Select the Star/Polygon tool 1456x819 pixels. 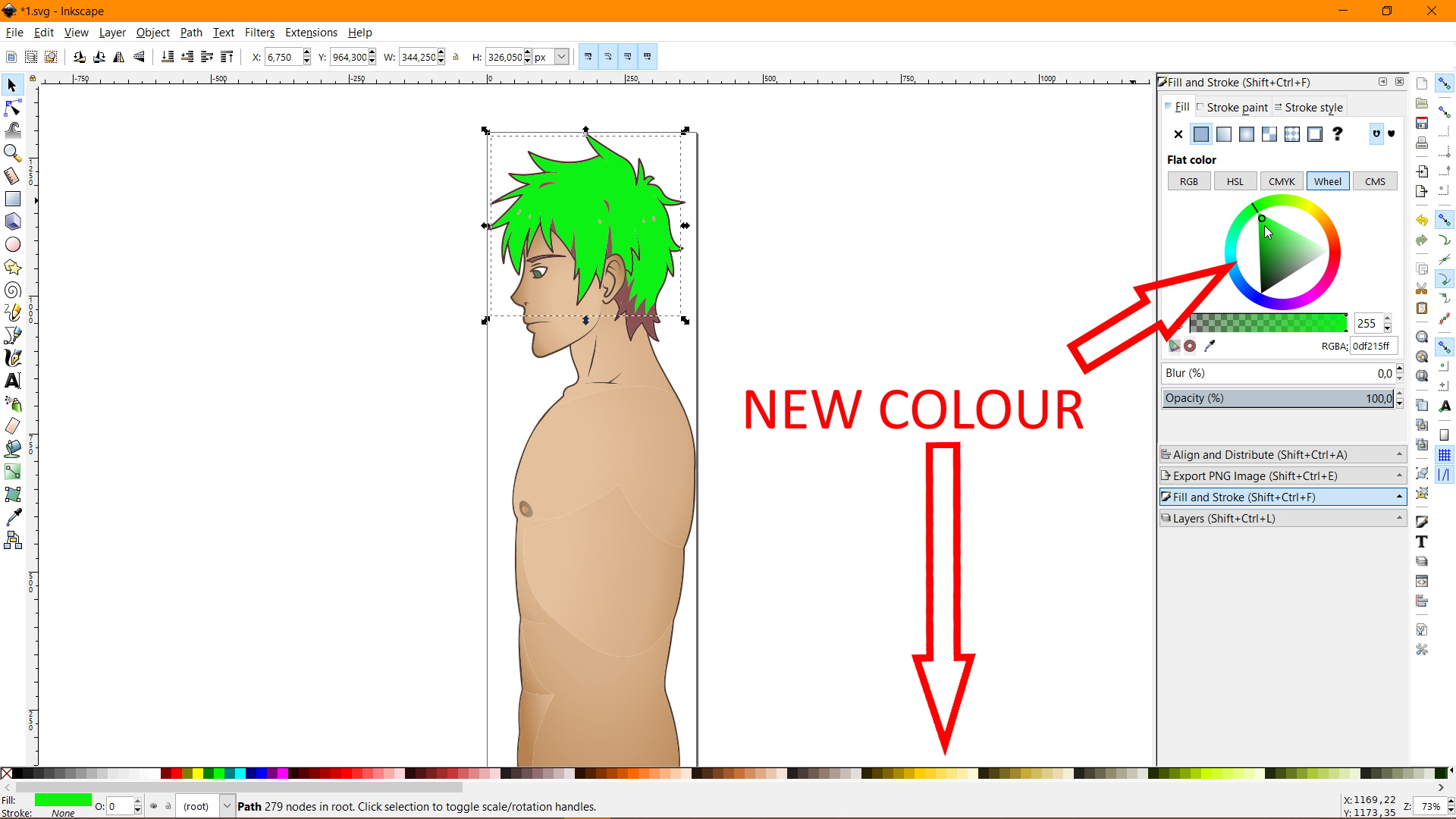(13, 267)
